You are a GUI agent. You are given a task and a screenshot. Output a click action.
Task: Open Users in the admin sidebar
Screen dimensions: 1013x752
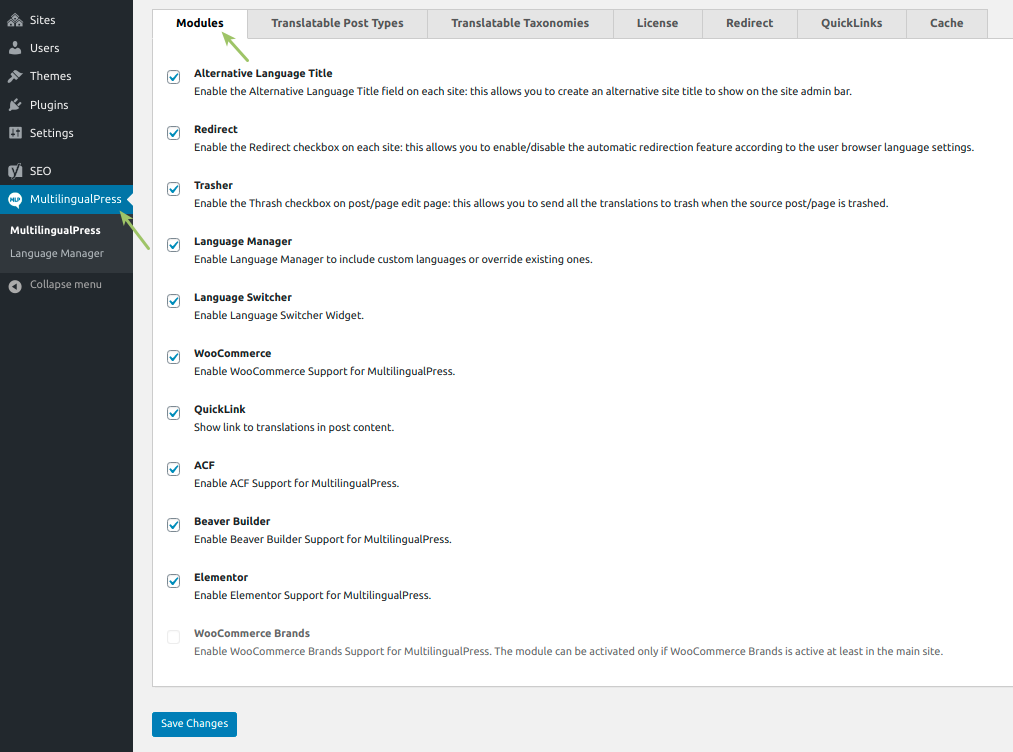[67, 48]
